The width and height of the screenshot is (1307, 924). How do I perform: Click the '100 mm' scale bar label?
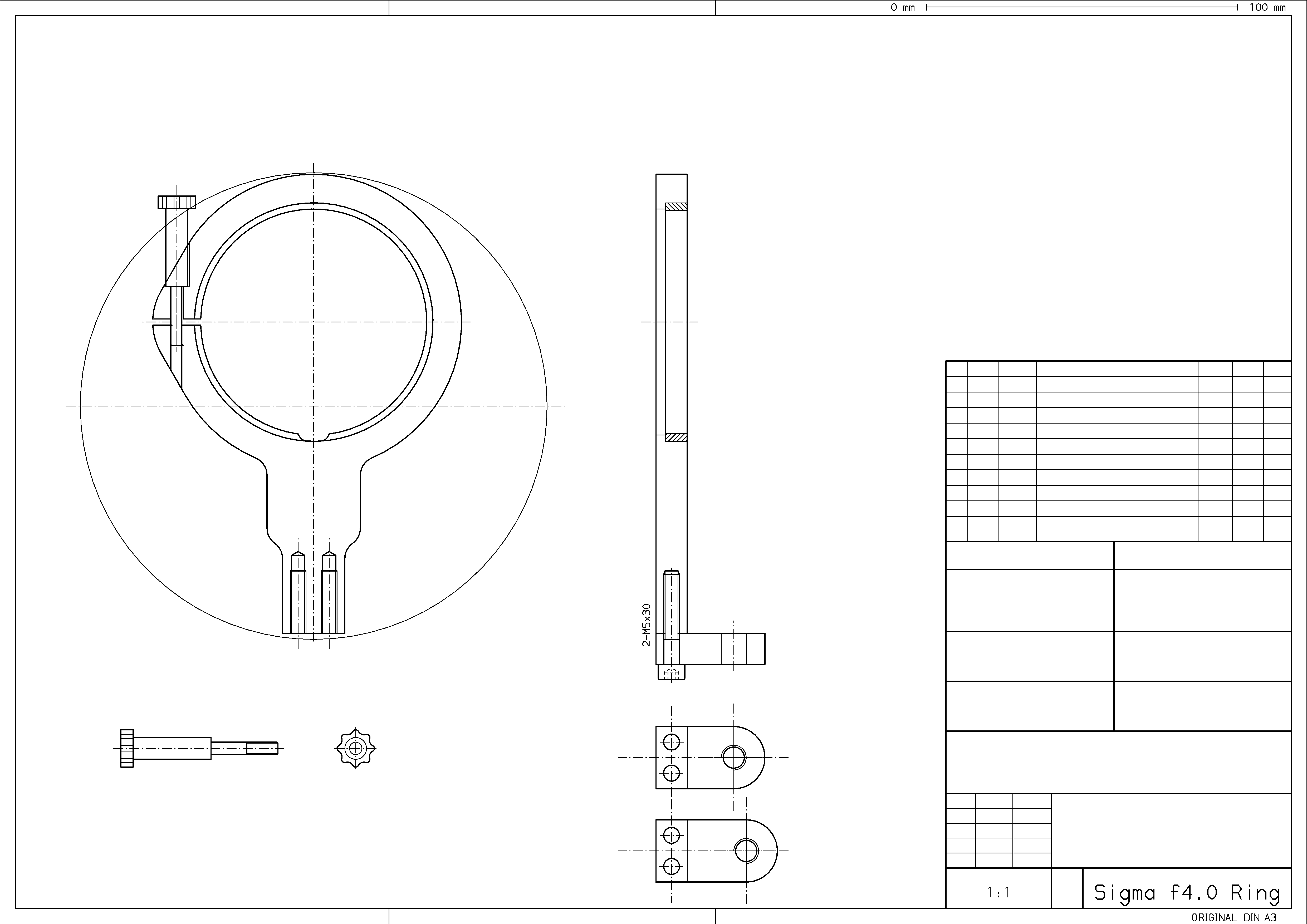(x=1267, y=7)
